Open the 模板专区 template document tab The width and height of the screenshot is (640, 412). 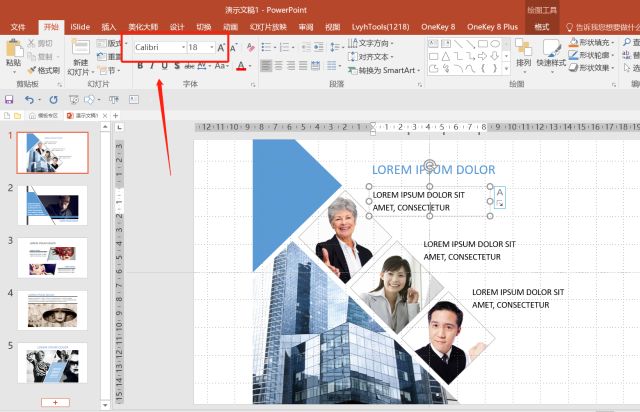44,116
